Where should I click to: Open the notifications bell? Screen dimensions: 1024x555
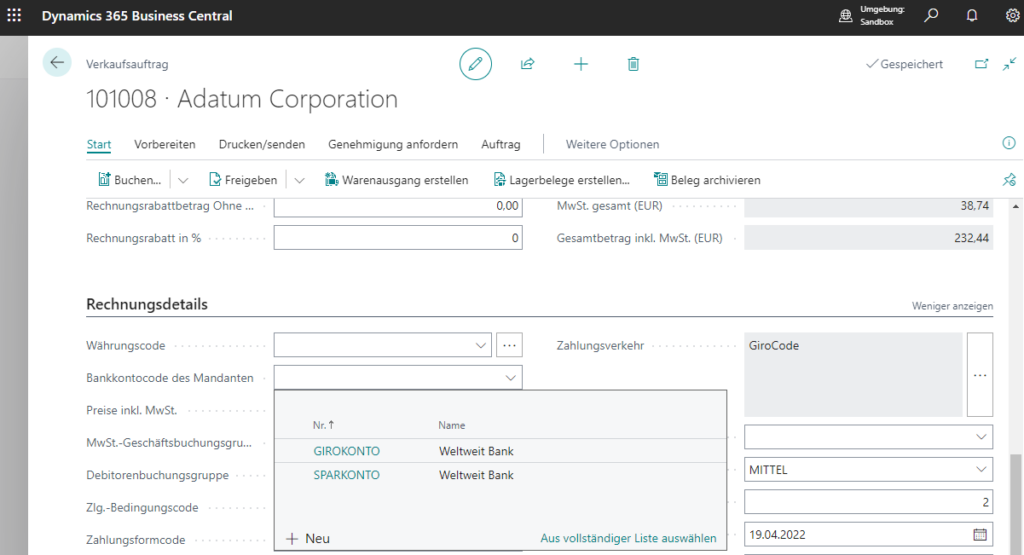pos(971,16)
